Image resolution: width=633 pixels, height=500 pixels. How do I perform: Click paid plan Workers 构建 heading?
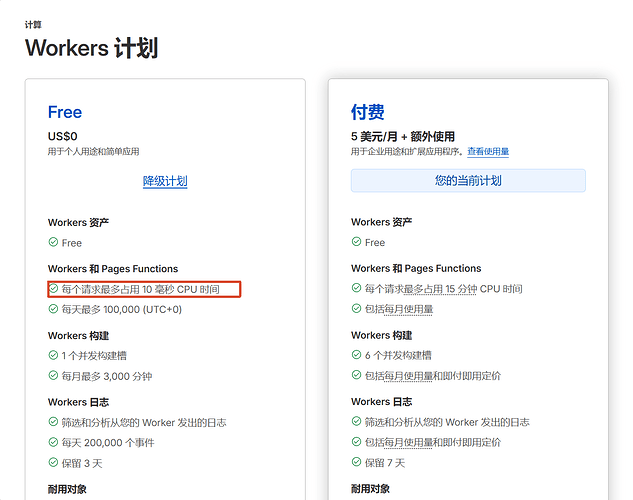coord(381,335)
